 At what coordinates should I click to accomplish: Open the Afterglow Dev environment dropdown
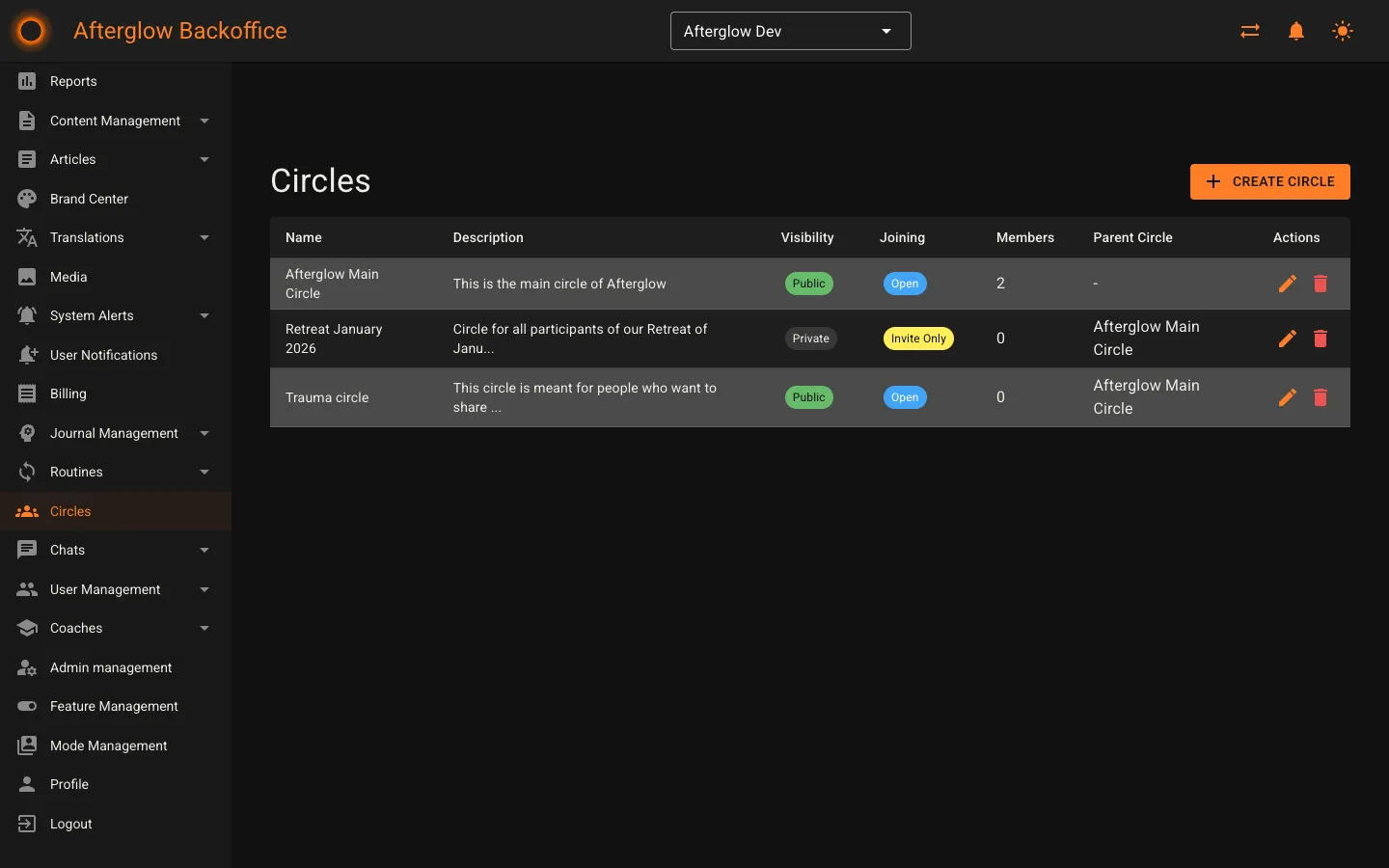point(790,31)
